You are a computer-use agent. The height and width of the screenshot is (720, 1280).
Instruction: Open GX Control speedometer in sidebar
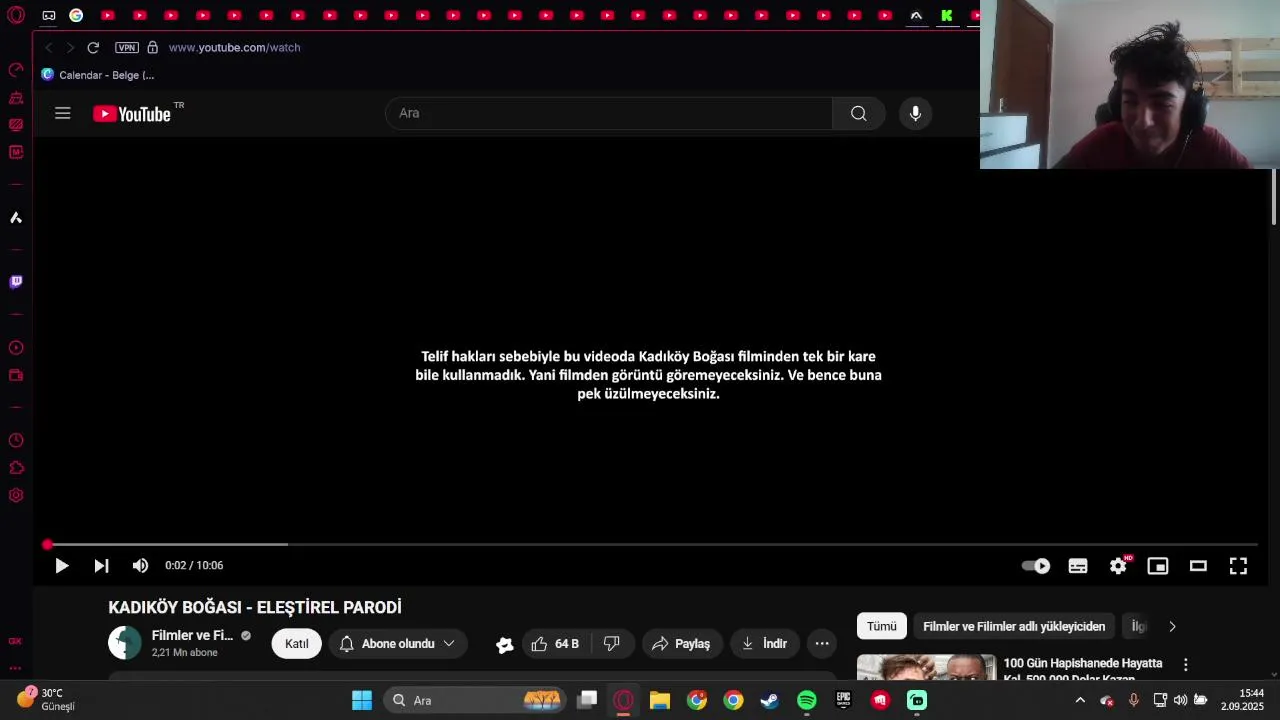tap(16, 70)
